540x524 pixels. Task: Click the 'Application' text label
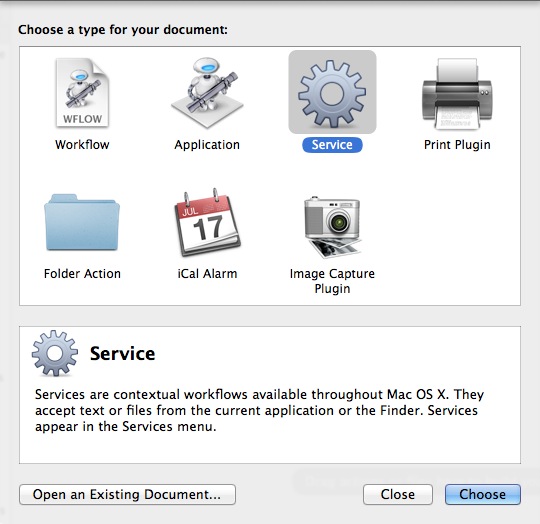(207, 145)
